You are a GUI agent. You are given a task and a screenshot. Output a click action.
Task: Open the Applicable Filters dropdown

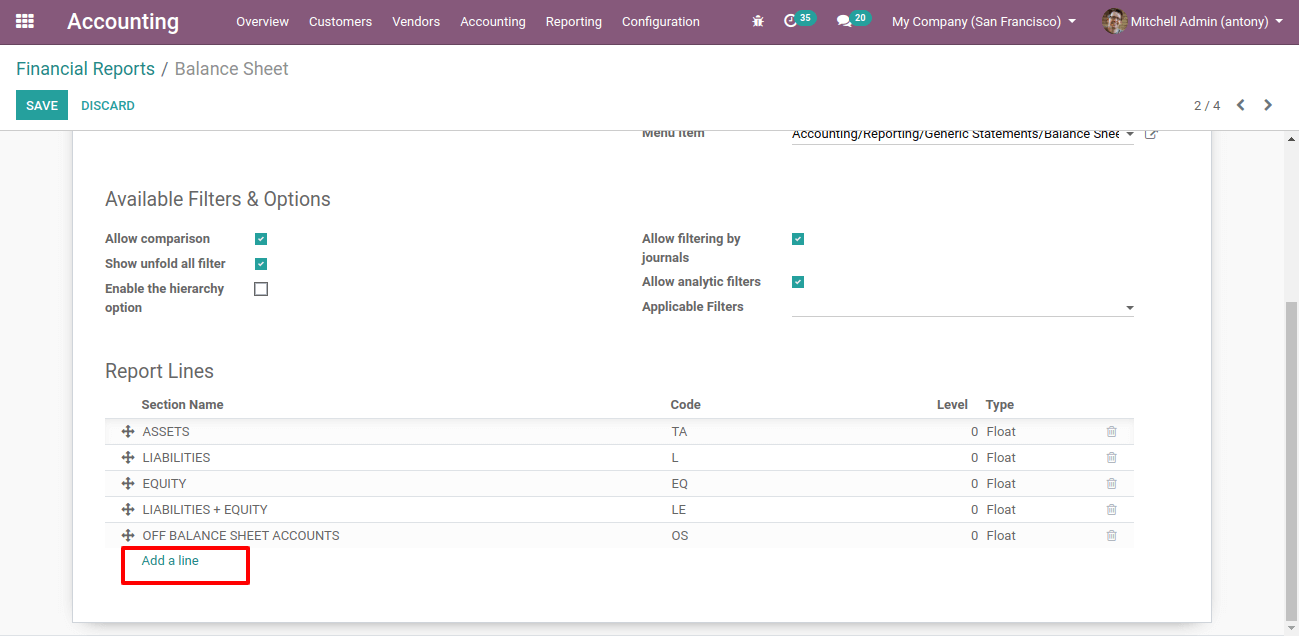[x=962, y=307]
